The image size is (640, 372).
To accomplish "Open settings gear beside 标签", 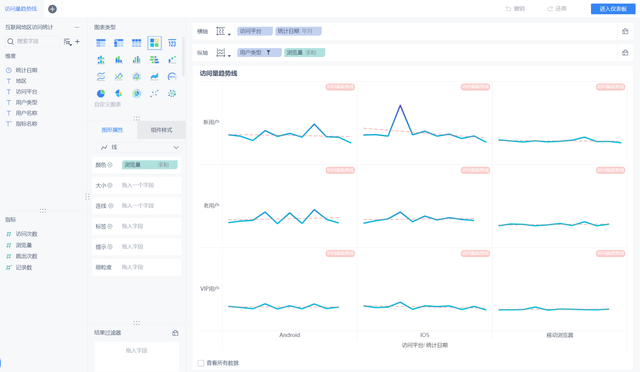I will [110, 226].
